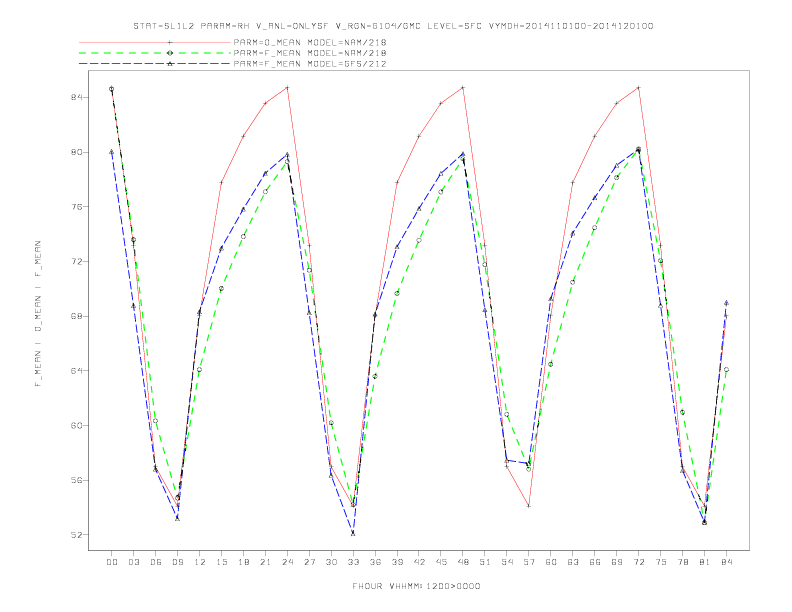Click x-axis forecast hour label 51

(x=485, y=562)
